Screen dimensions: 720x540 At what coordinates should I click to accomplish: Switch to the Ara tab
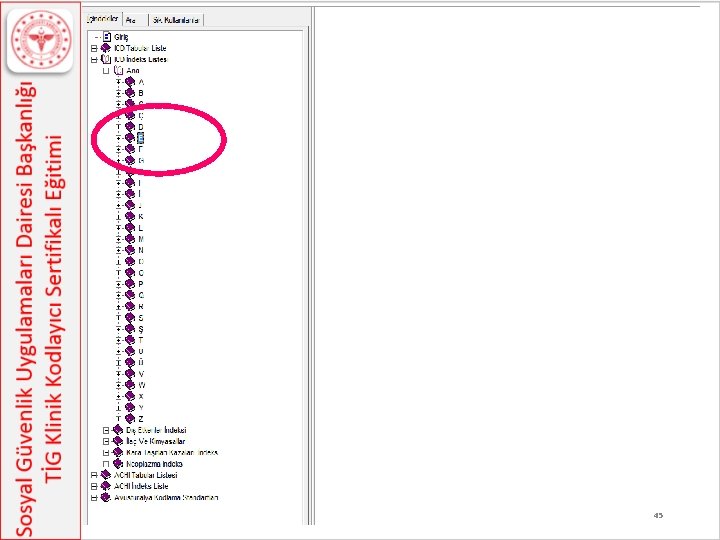click(135, 20)
